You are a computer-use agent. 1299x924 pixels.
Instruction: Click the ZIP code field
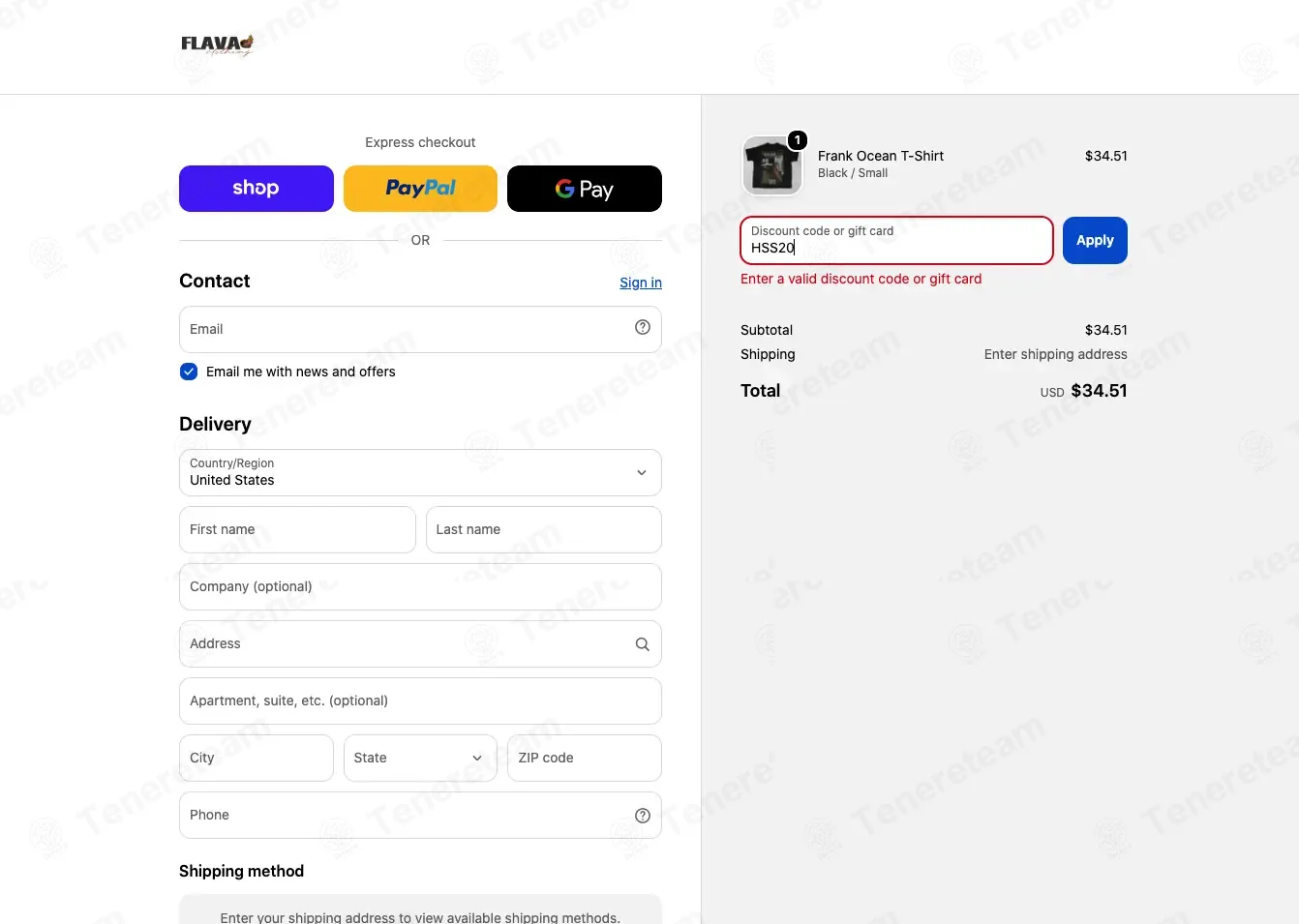[x=585, y=758]
